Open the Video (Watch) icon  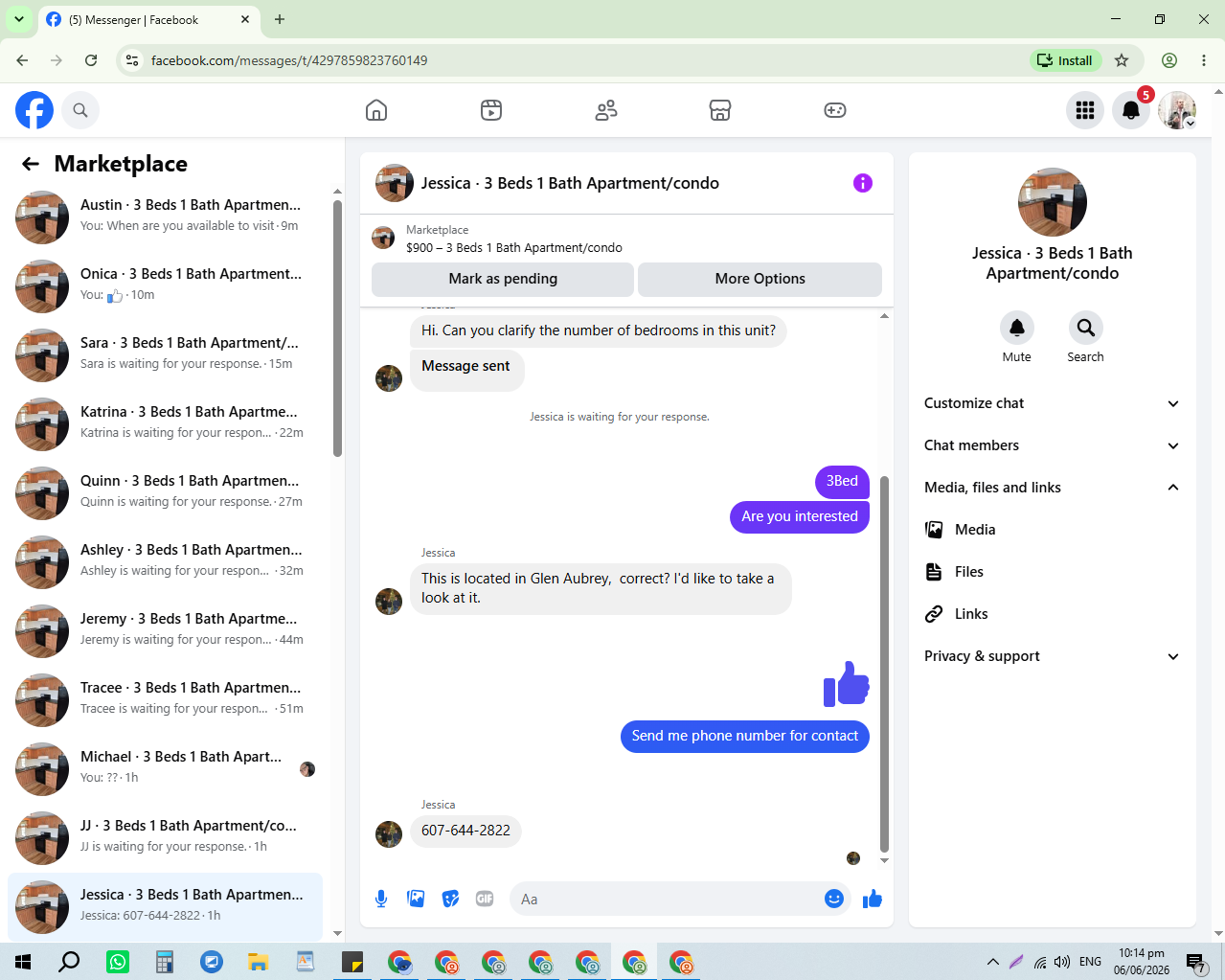(x=491, y=110)
